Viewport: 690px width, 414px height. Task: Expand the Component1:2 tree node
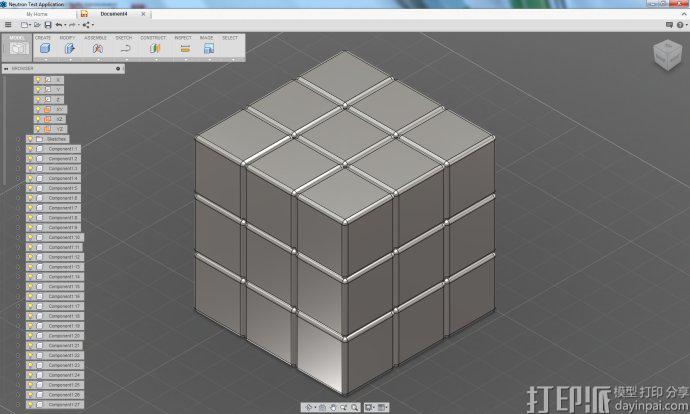click(x=18, y=158)
